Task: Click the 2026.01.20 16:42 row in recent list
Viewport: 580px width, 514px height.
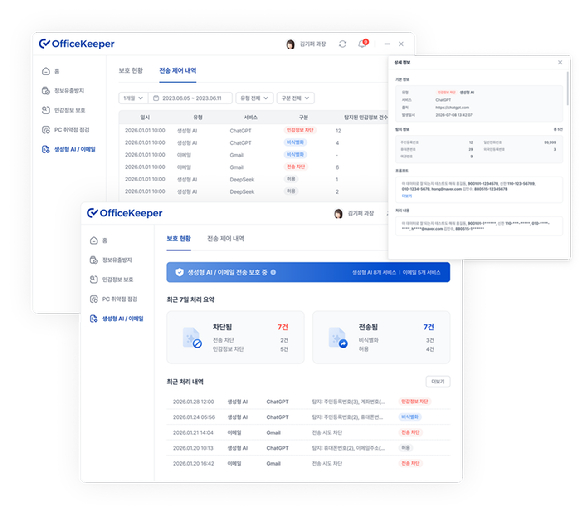Action: coord(308,463)
